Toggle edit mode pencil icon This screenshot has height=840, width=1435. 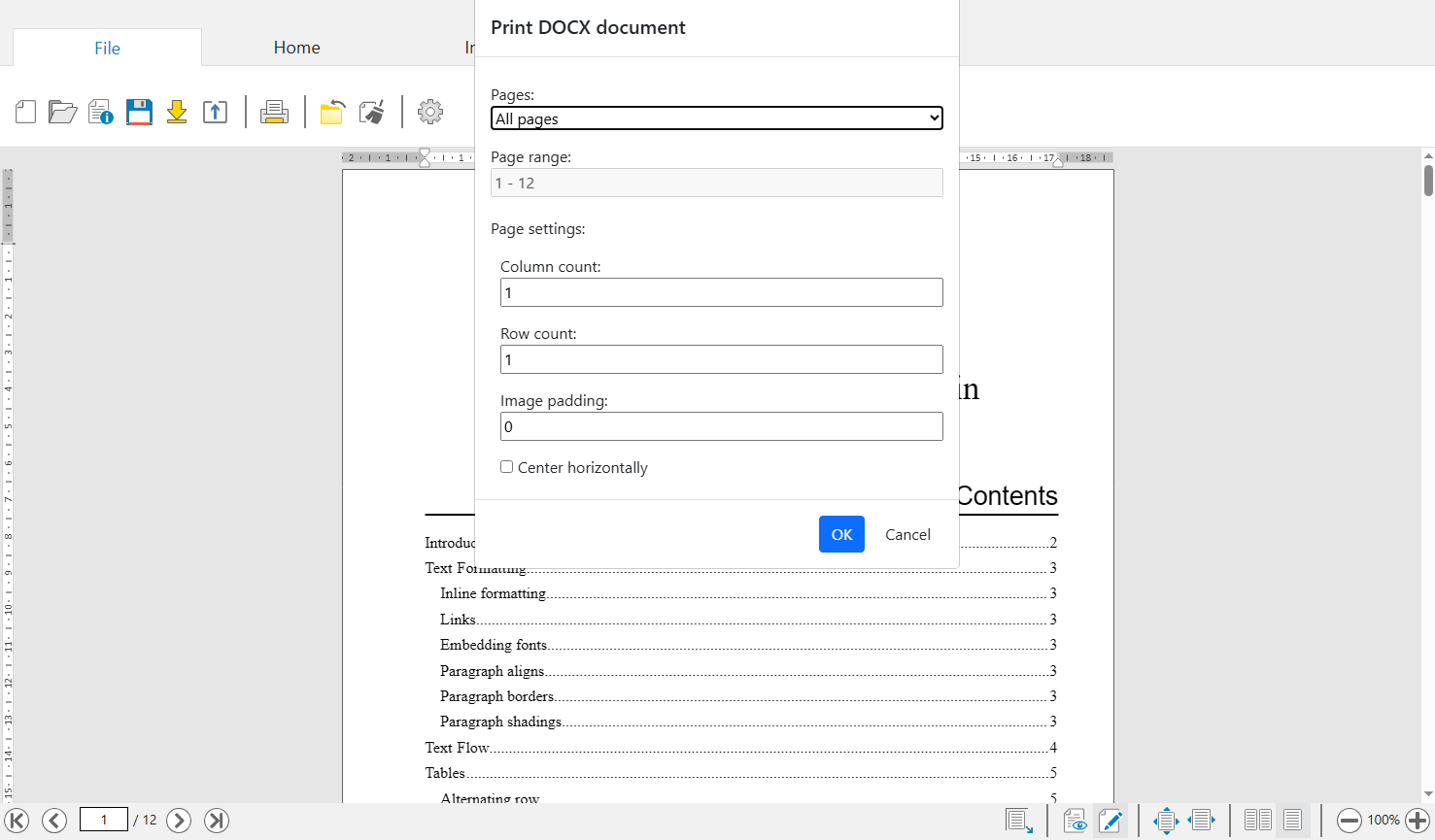(x=1110, y=821)
